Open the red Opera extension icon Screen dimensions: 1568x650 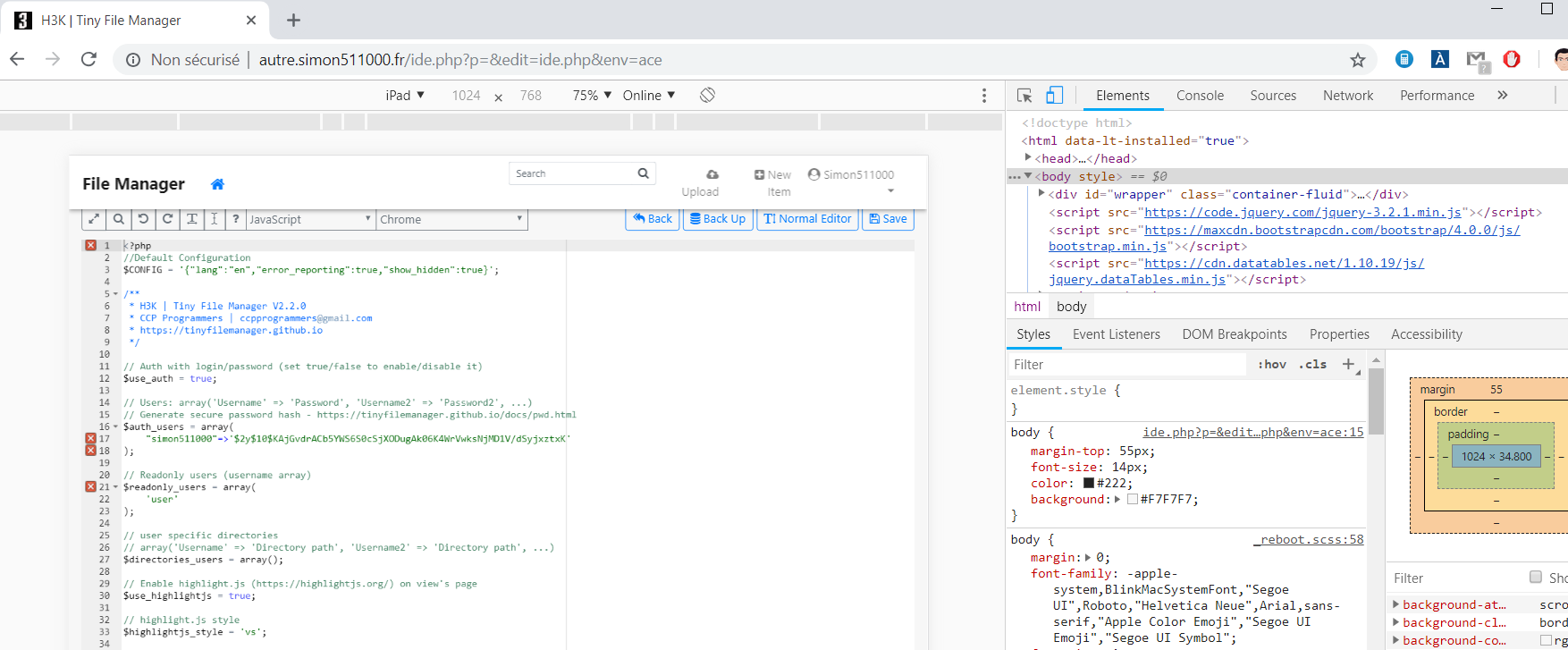pos(1512,59)
